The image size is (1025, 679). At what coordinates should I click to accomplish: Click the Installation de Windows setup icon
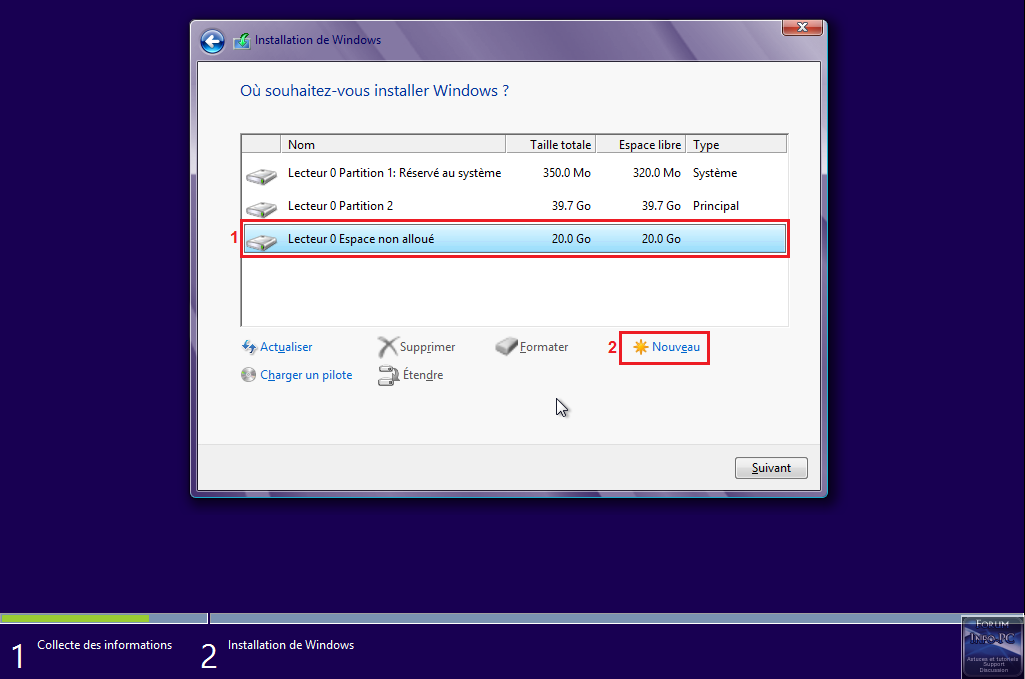click(242, 41)
